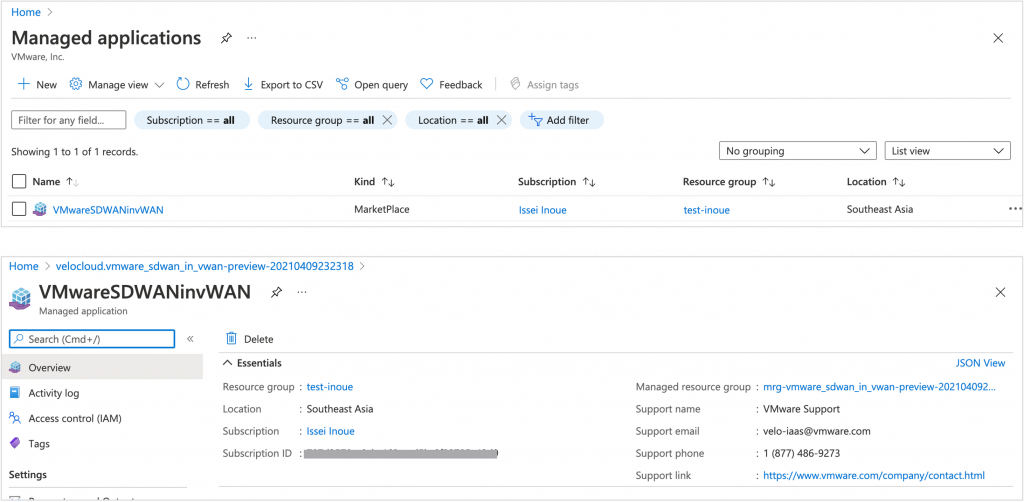Click the Feedback heart icon
This screenshot has height=502, width=1024.
427,85
